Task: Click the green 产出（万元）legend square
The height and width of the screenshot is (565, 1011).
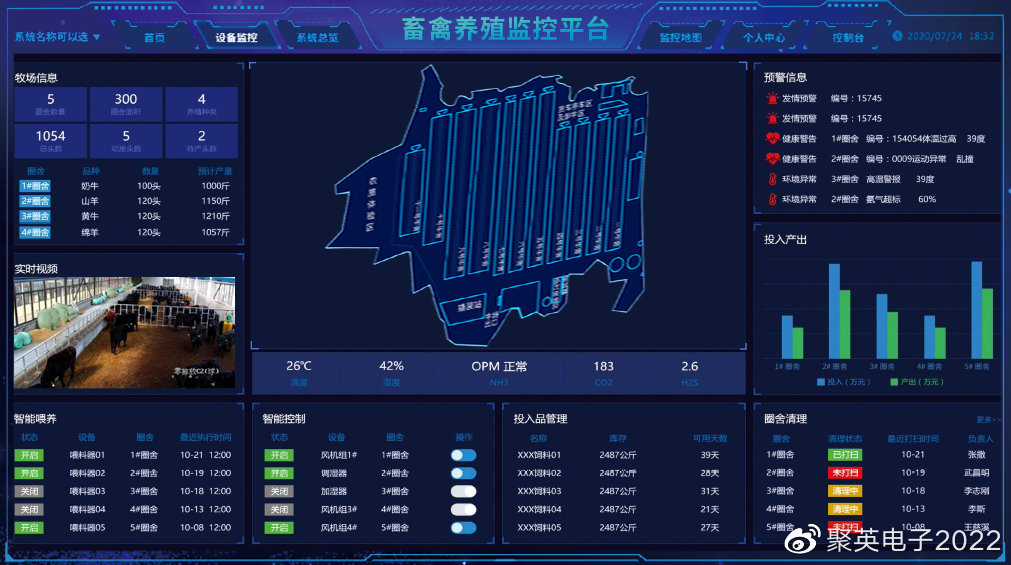Action: (x=894, y=382)
